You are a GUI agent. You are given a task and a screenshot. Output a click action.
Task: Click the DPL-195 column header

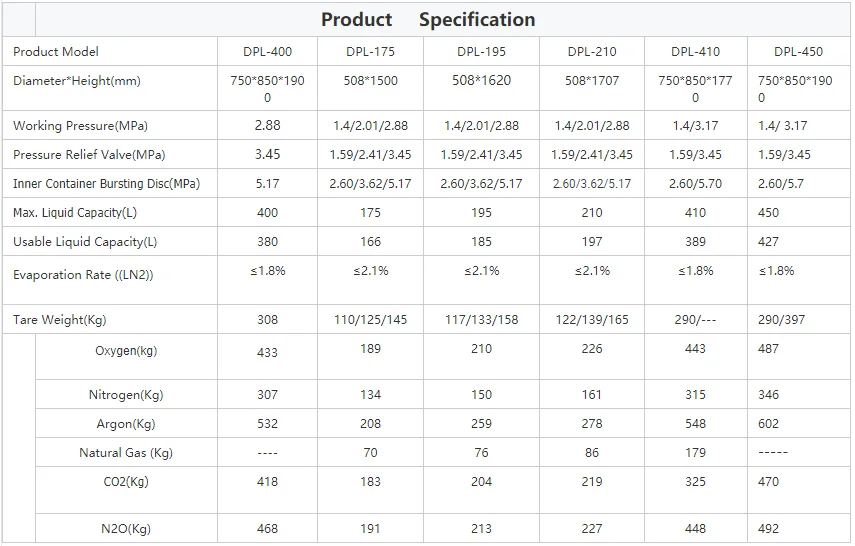pyautogui.click(x=481, y=52)
